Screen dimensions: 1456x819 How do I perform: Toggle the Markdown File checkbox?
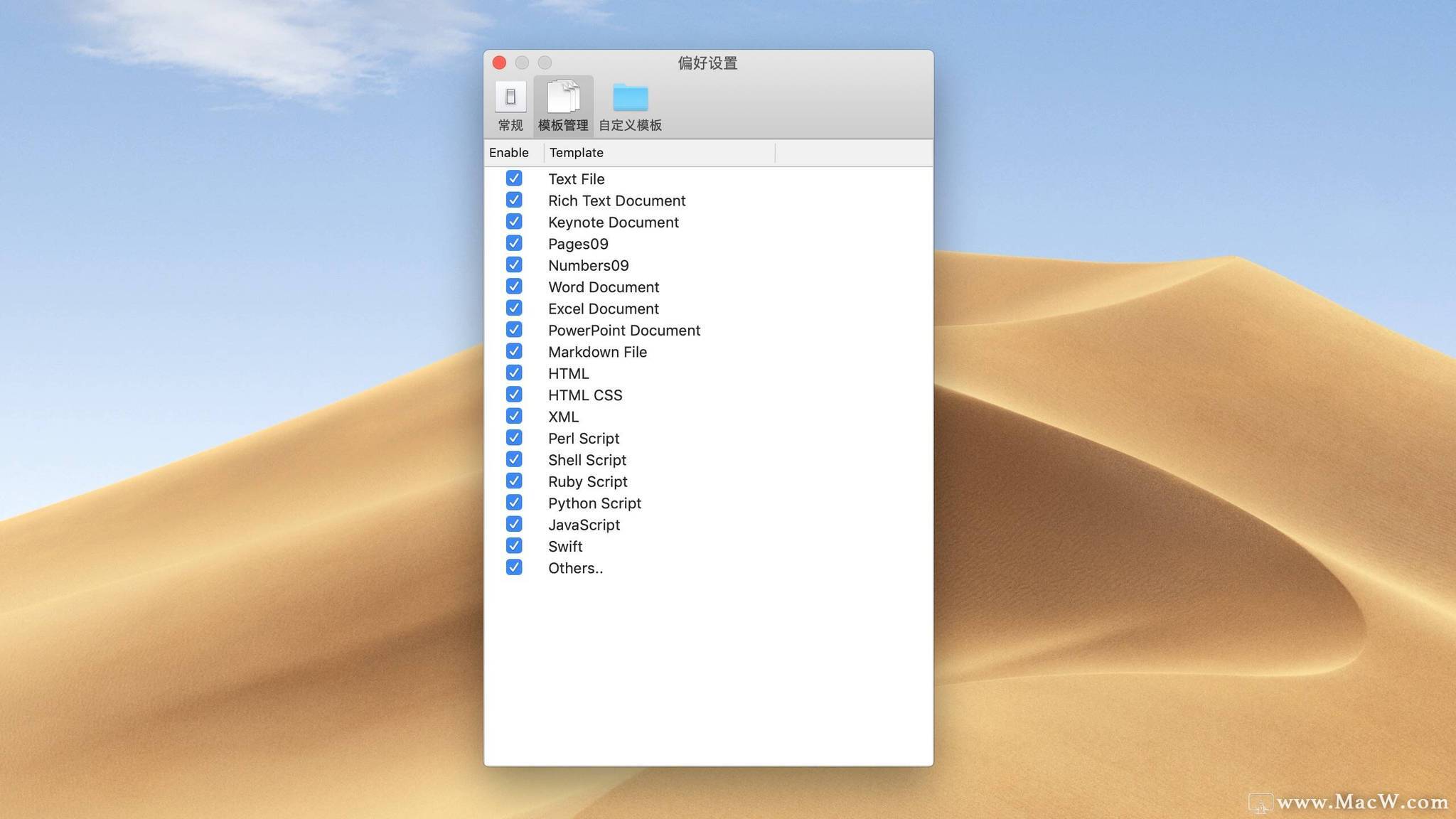tap(514, 351)
